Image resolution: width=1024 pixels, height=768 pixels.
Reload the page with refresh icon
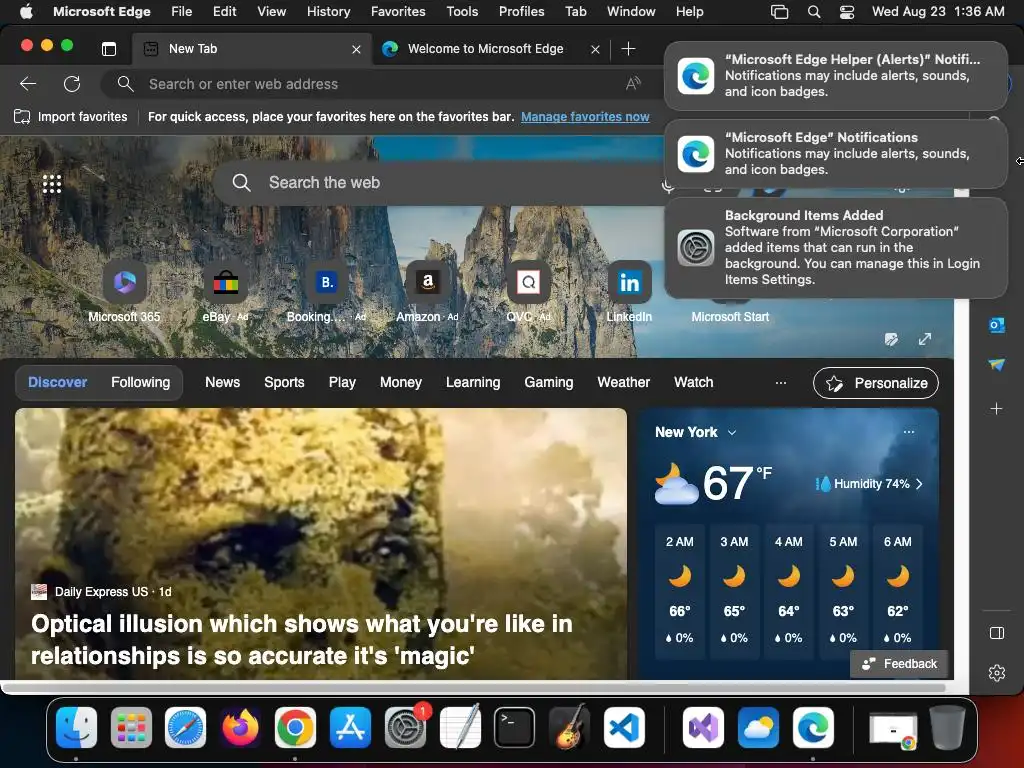click(x=72, y=84)
